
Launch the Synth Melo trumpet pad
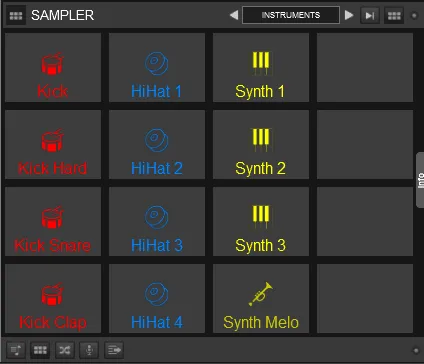(x=261, y=298)
